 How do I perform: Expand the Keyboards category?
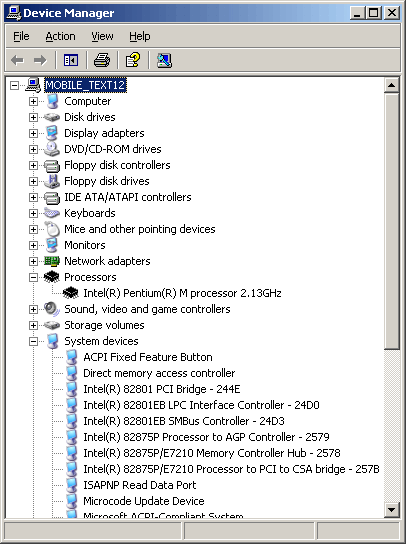click(x=33, y=213)
